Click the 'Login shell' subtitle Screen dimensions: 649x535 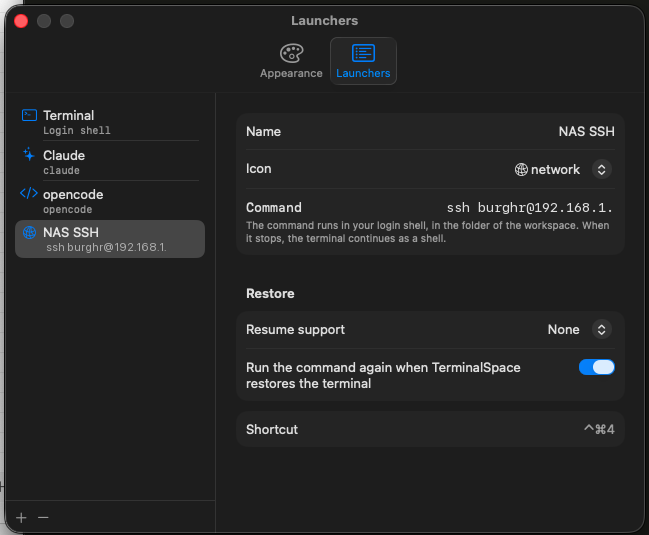(x=77, y=131)
